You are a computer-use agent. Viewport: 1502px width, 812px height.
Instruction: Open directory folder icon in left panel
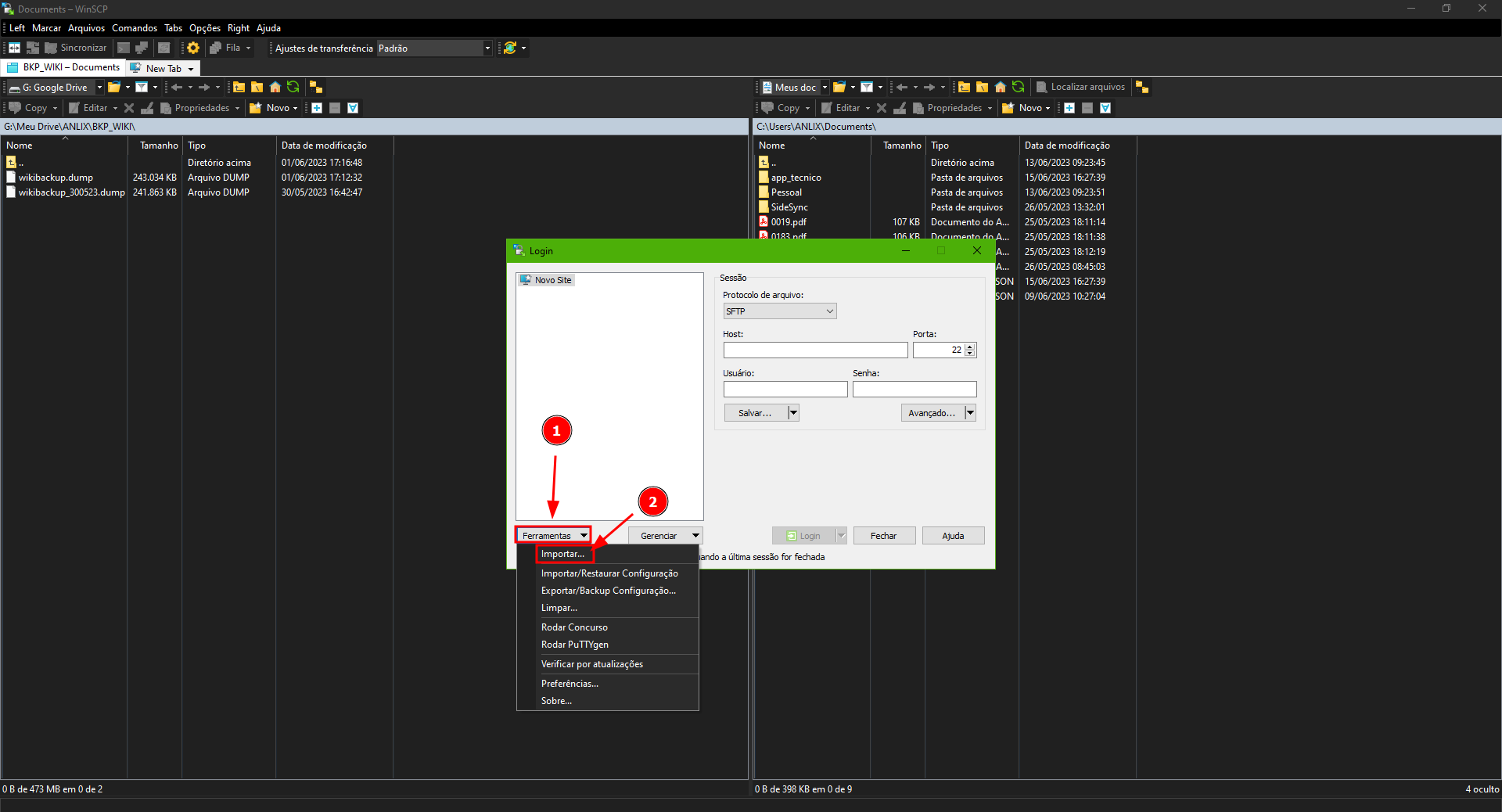114,87
